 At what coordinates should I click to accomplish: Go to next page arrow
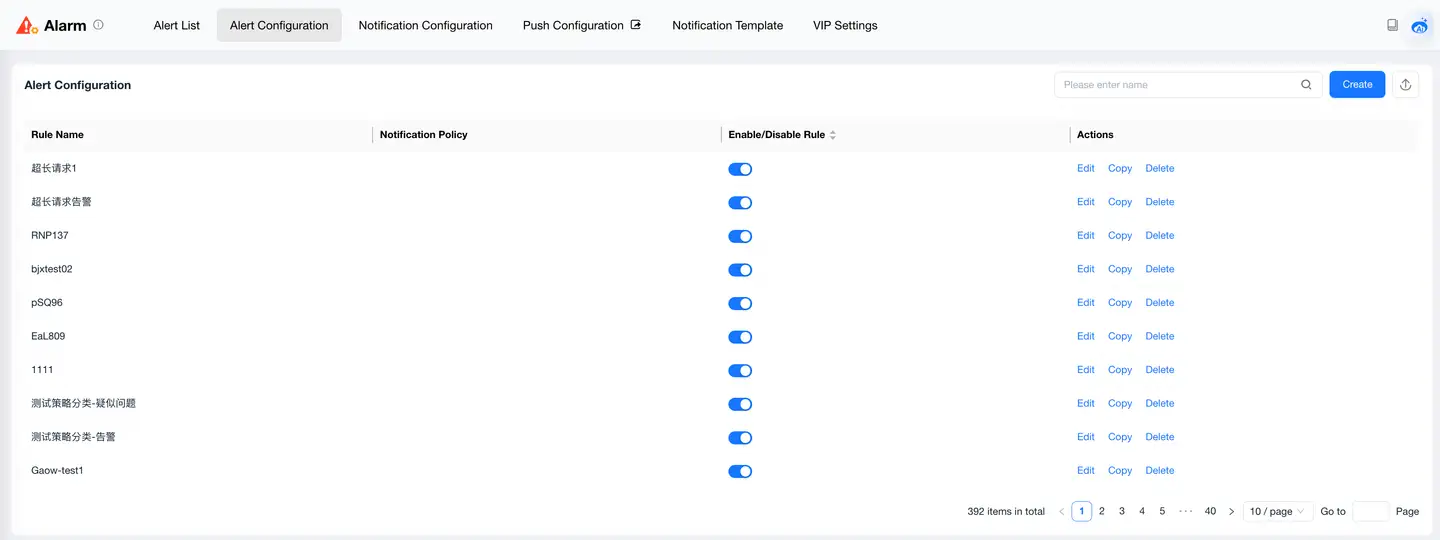point(1231,512)
